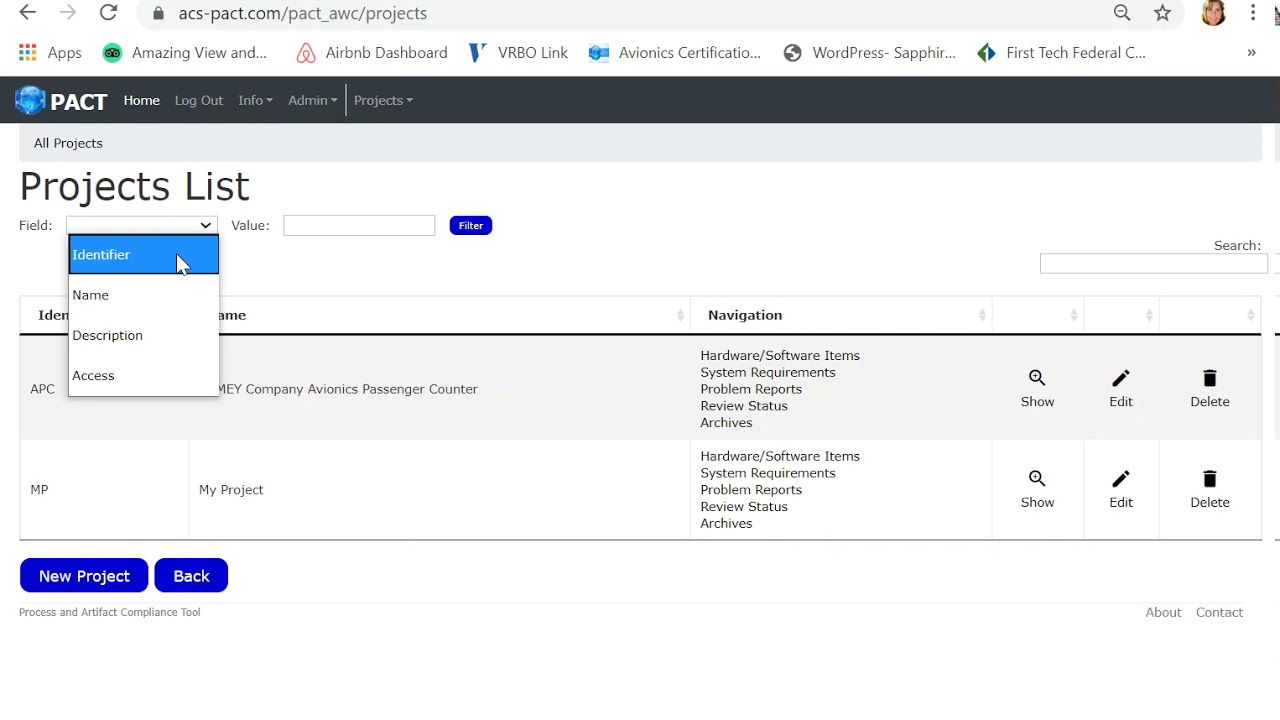Click the Show magnifier icon for MP project
The width and height of the screenshot is (1280, 720).
[x=1037, y=479]
